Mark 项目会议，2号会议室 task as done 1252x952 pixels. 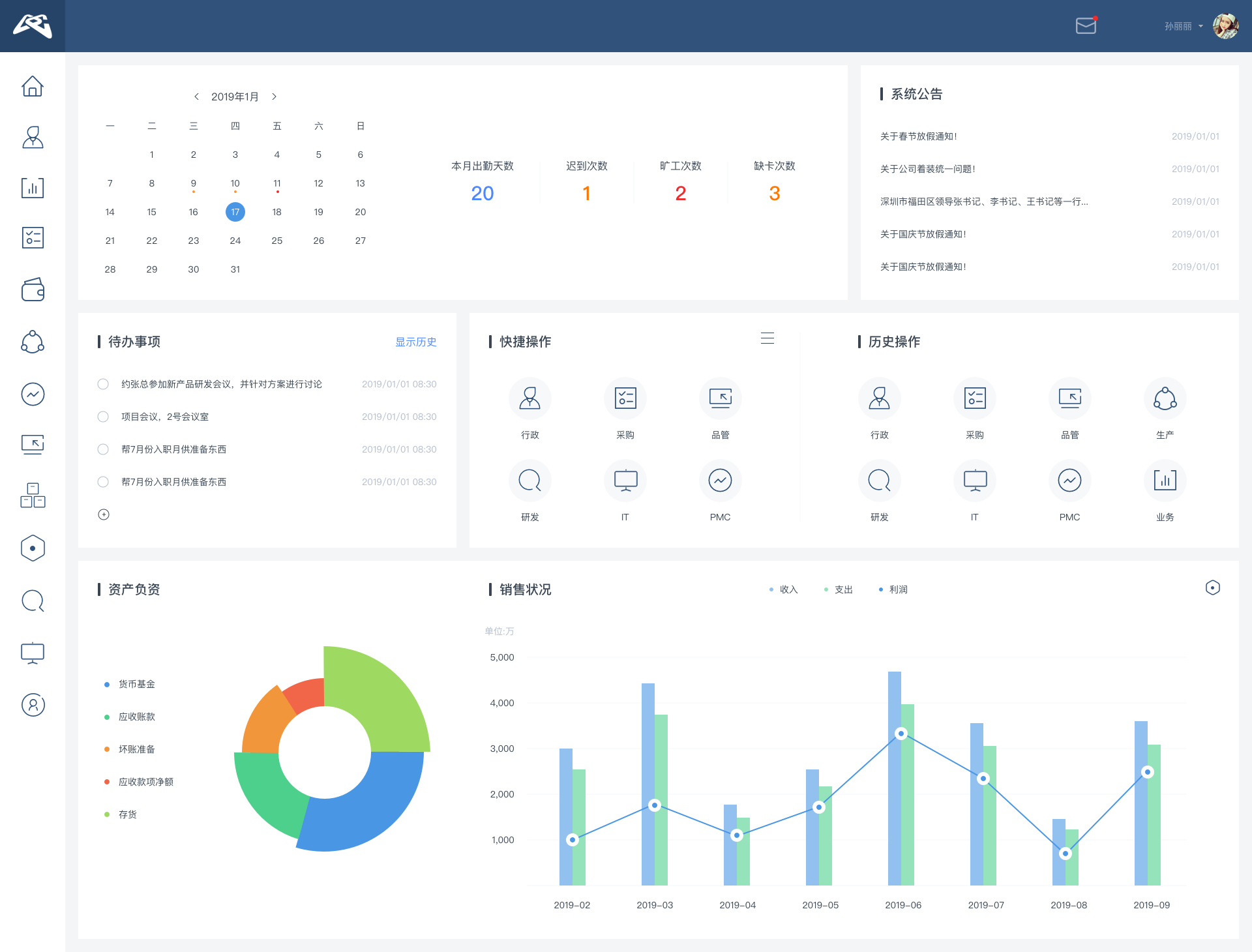[x=103, y=417]
